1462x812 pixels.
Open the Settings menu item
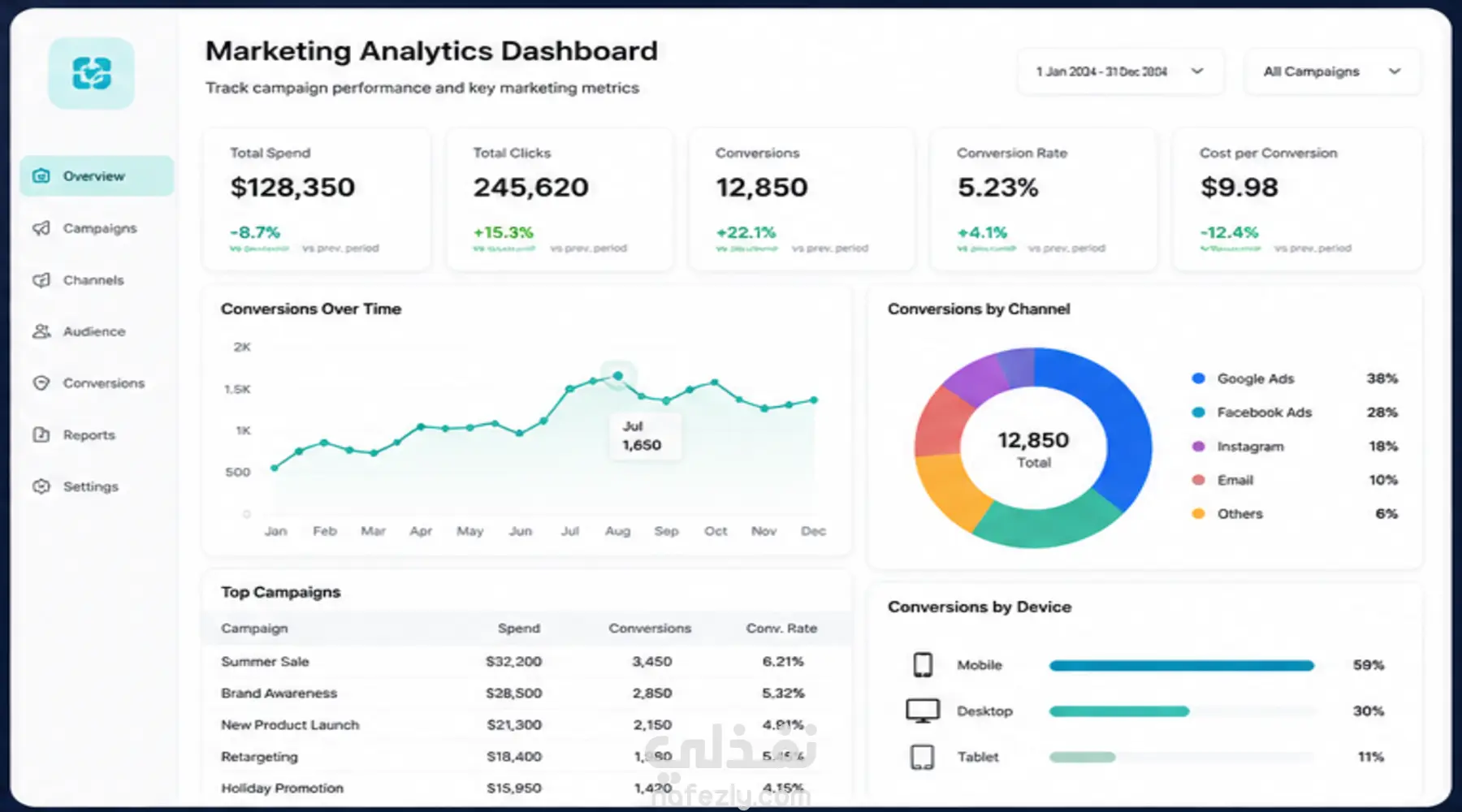pos(97,486)
